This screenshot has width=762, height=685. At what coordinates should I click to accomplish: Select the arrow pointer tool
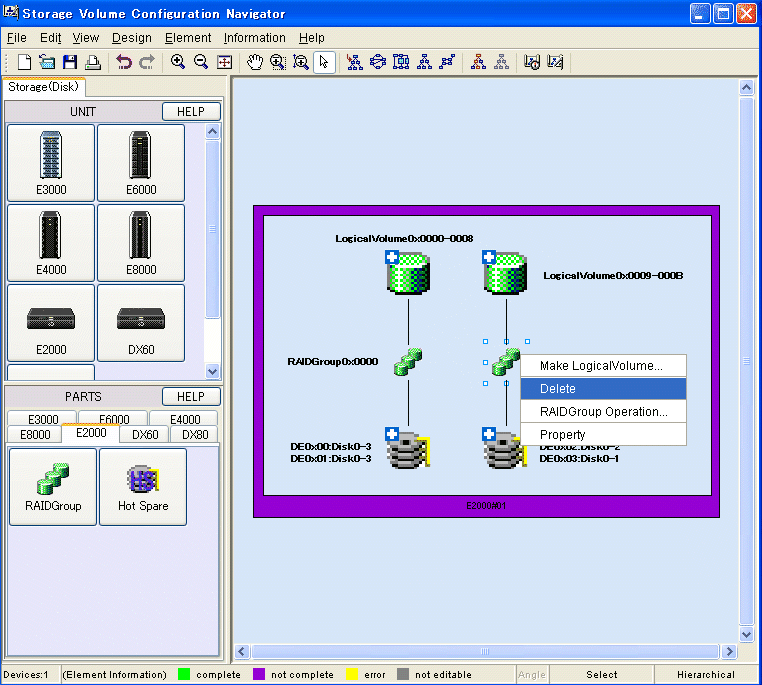click(x=324, y=62)
